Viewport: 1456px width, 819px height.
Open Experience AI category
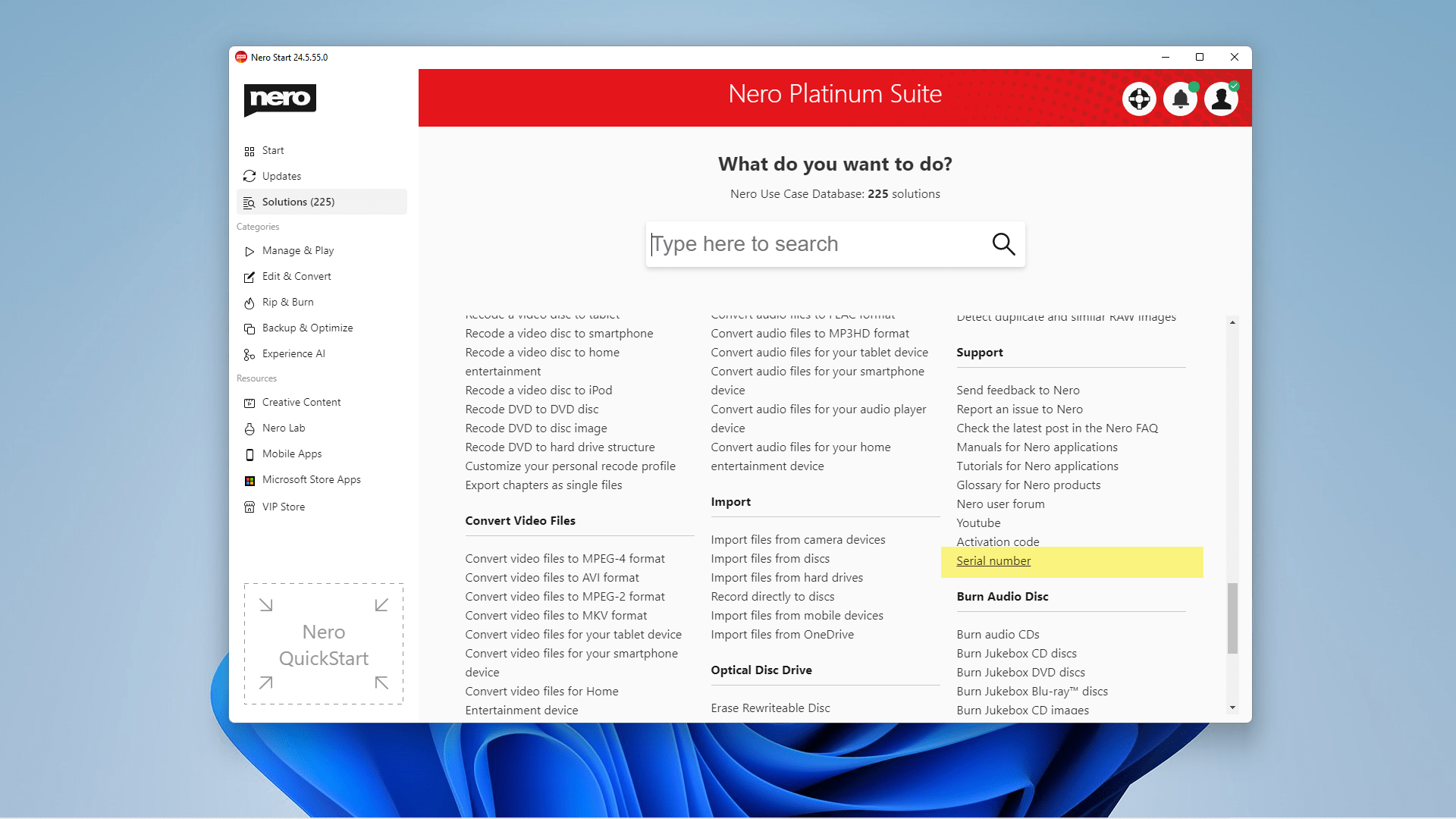(x=322, y=353)
